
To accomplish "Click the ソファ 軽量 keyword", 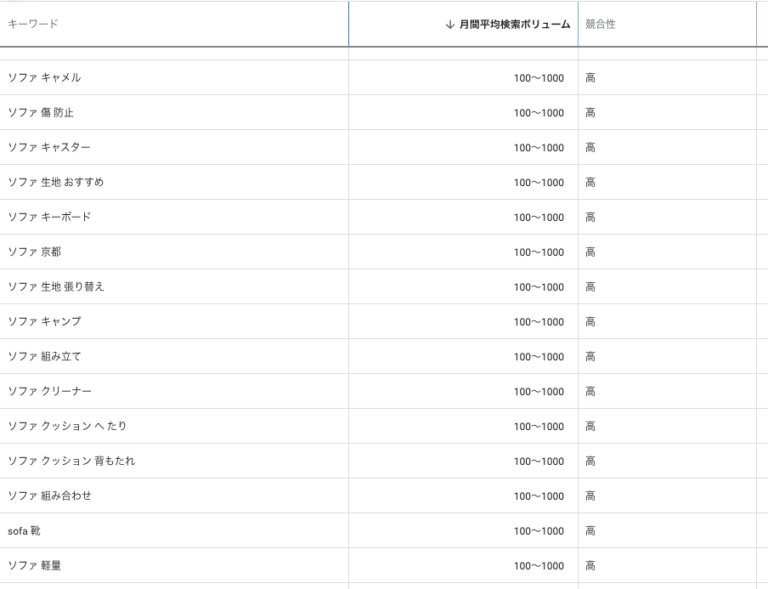I will pyautogui.click(x=34, y=566).
